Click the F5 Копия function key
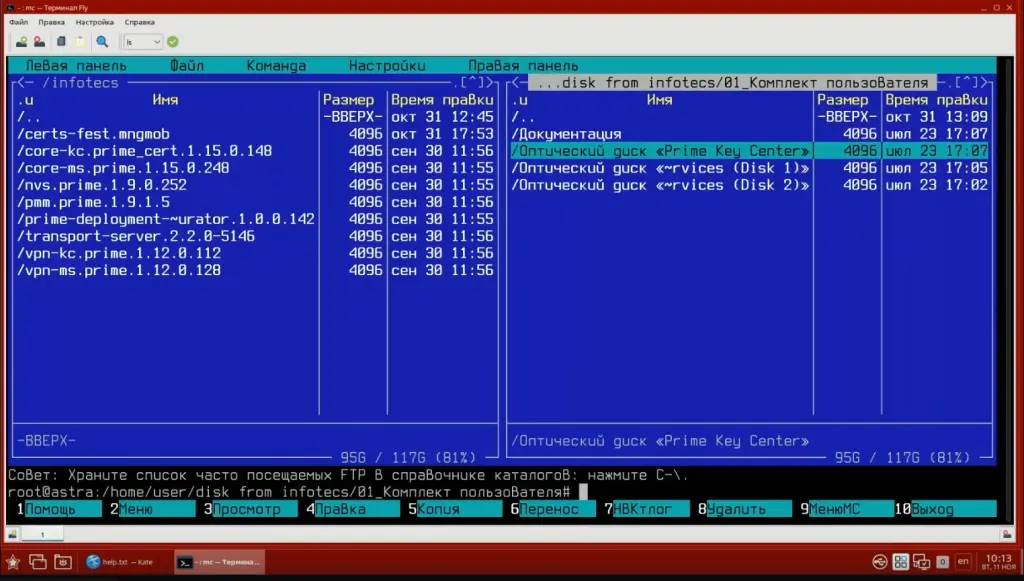The height and width of the screenshot is (581, 1024). (x=455, y=509)
